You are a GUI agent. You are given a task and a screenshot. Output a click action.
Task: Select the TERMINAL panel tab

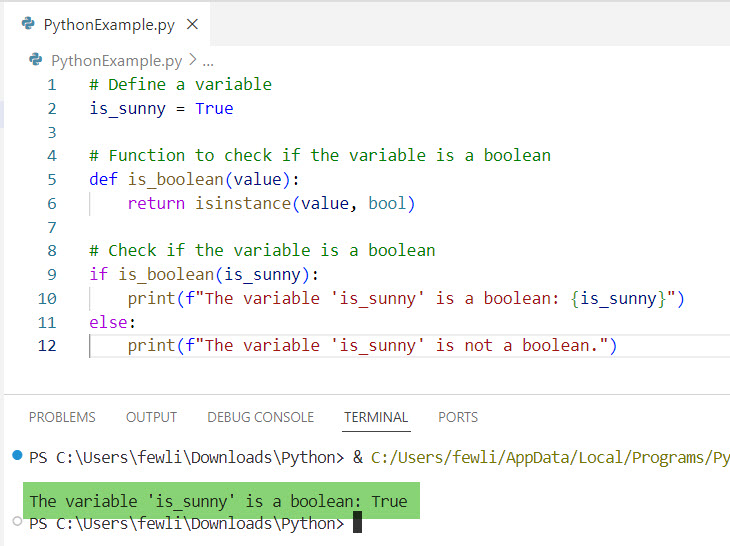tap(376, 417)
